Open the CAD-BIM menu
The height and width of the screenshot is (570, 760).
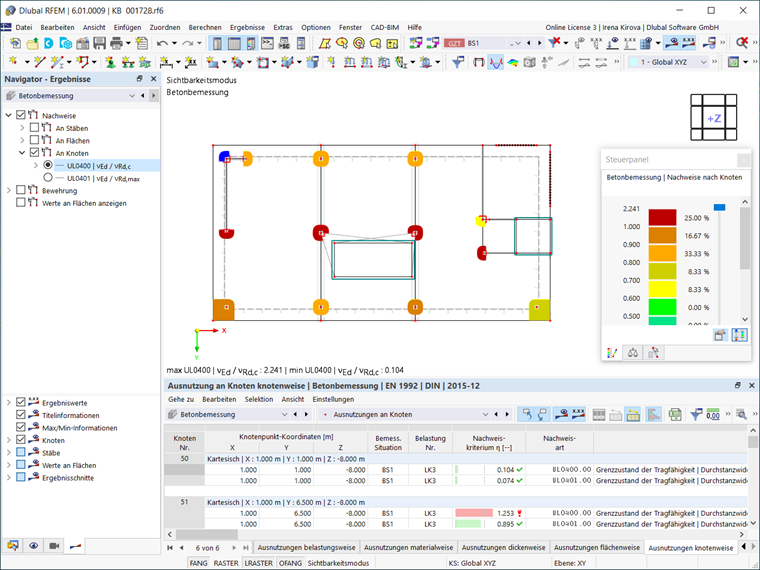coord(384,28)
